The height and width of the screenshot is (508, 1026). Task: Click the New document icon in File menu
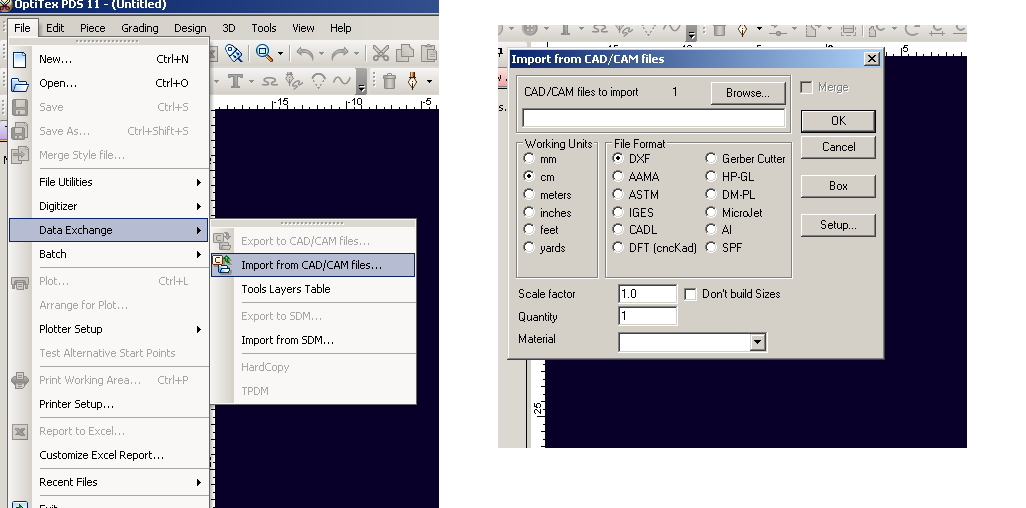pyautogui.click(x=19, y=59)
